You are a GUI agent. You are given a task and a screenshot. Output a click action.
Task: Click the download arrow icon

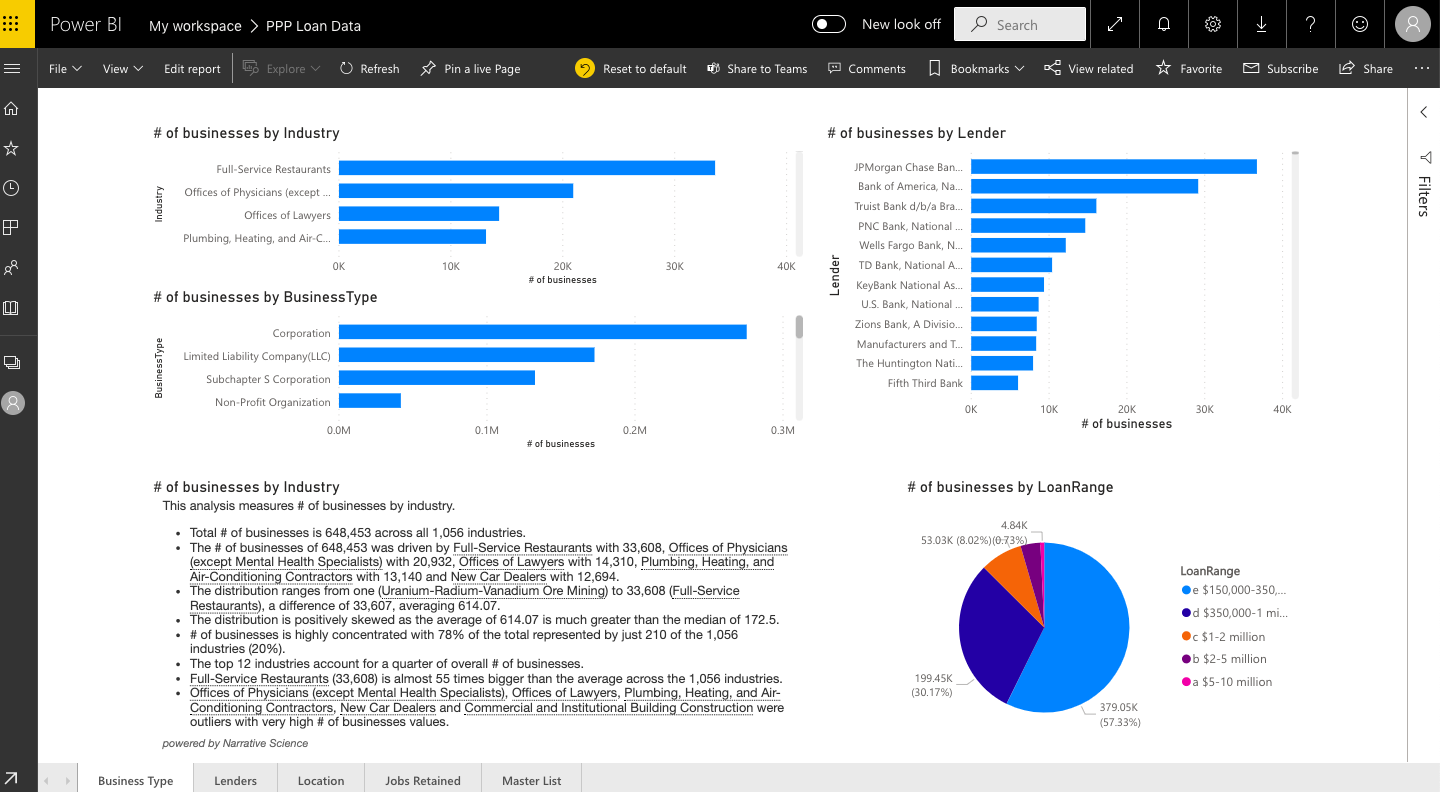pyautogui.click(x=1262, y=24)
